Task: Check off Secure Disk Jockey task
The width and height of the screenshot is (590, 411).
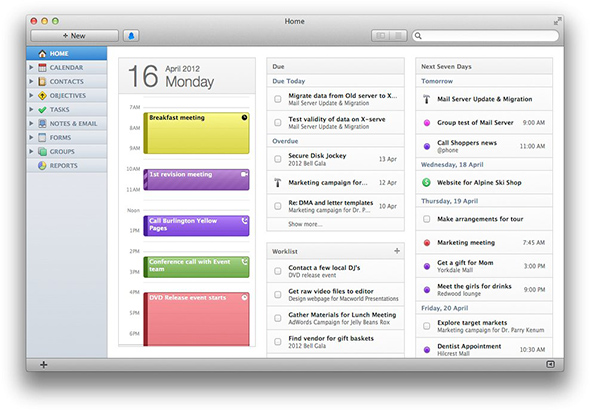Action: tap(278, 159)
